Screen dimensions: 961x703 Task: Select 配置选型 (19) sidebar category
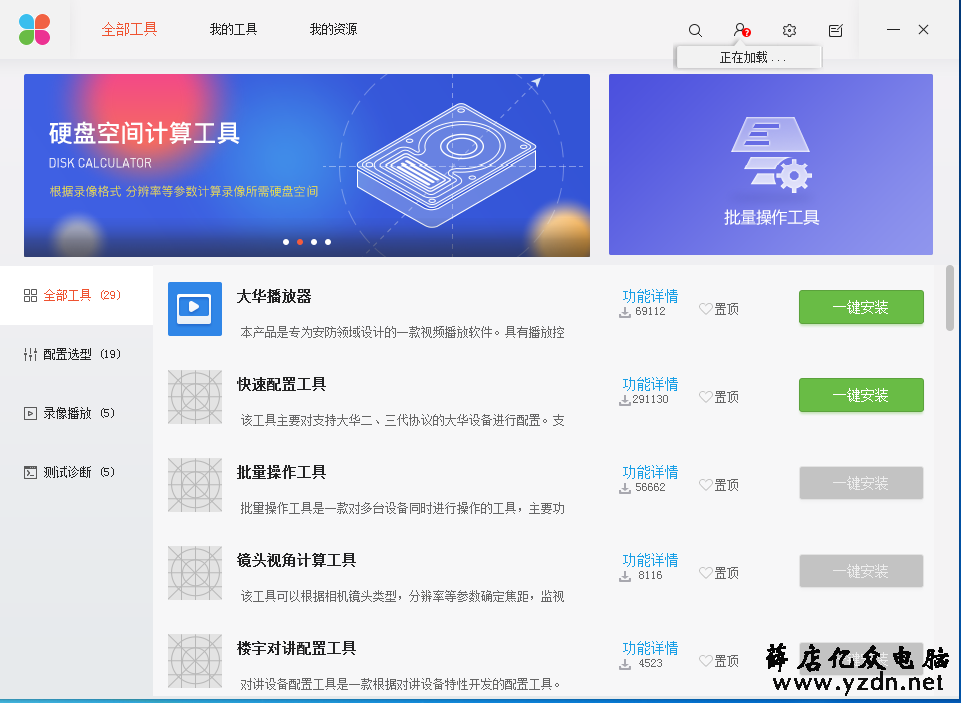tap(77, 354)
